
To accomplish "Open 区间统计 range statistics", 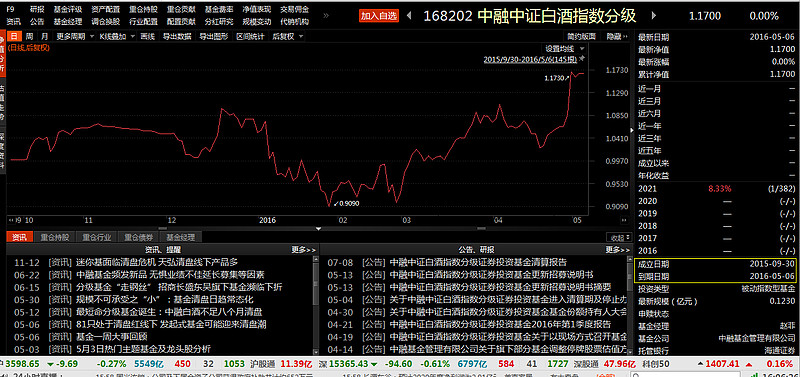I will [250, 36].
